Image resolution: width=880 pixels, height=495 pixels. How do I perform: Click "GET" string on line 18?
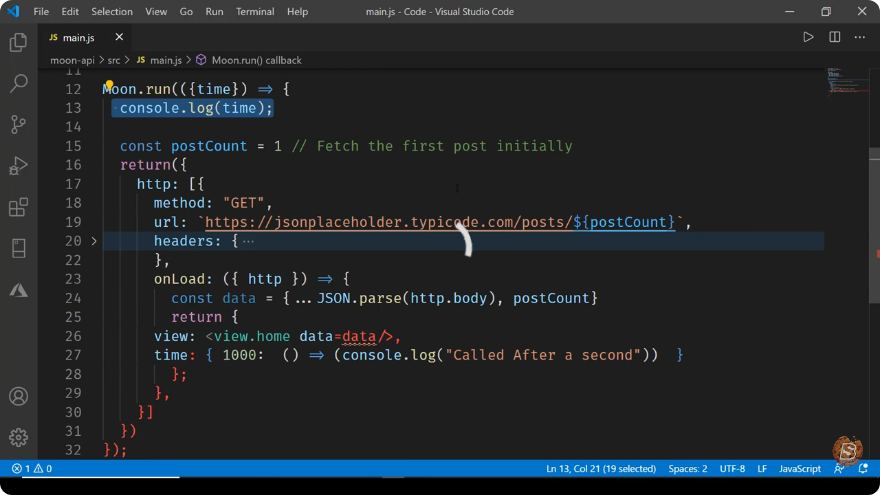click(x=244, y=203)
